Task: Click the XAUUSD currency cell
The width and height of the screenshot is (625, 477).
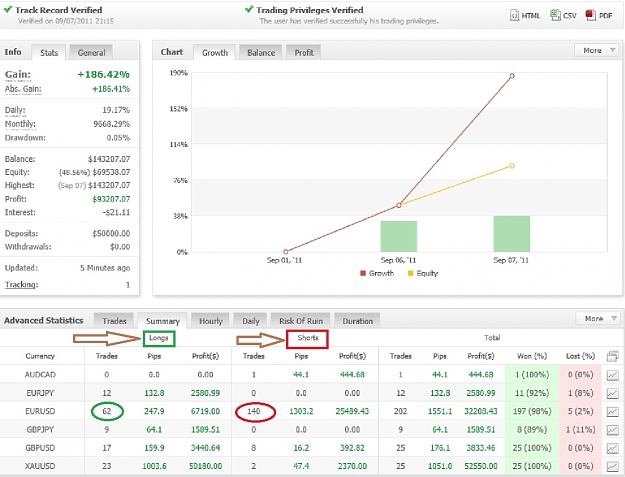Action: [40, 466]
